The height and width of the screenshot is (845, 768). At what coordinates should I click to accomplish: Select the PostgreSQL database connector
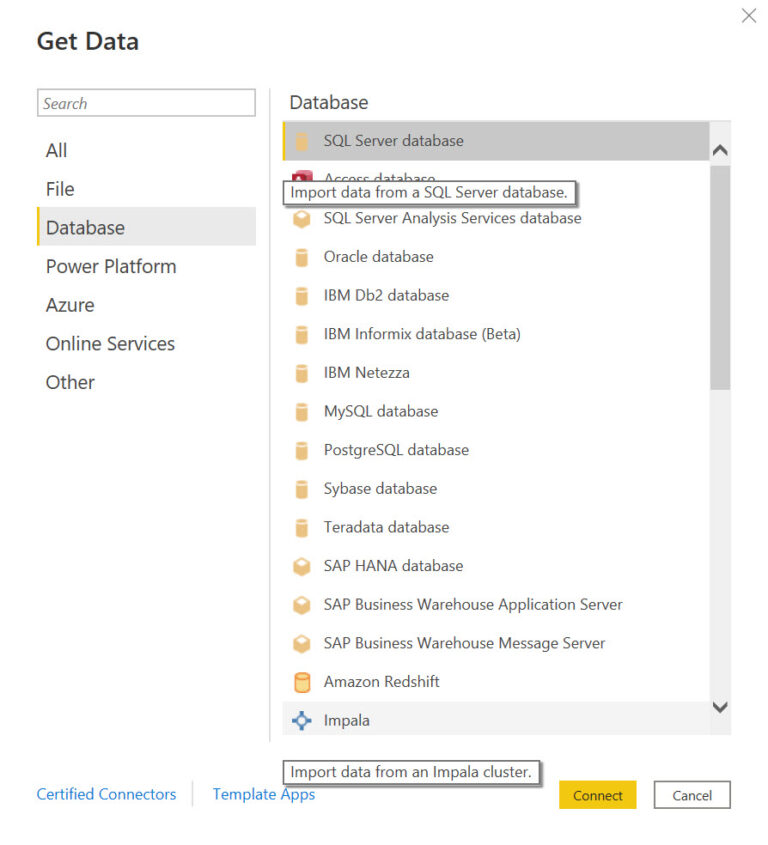point(302,450)
